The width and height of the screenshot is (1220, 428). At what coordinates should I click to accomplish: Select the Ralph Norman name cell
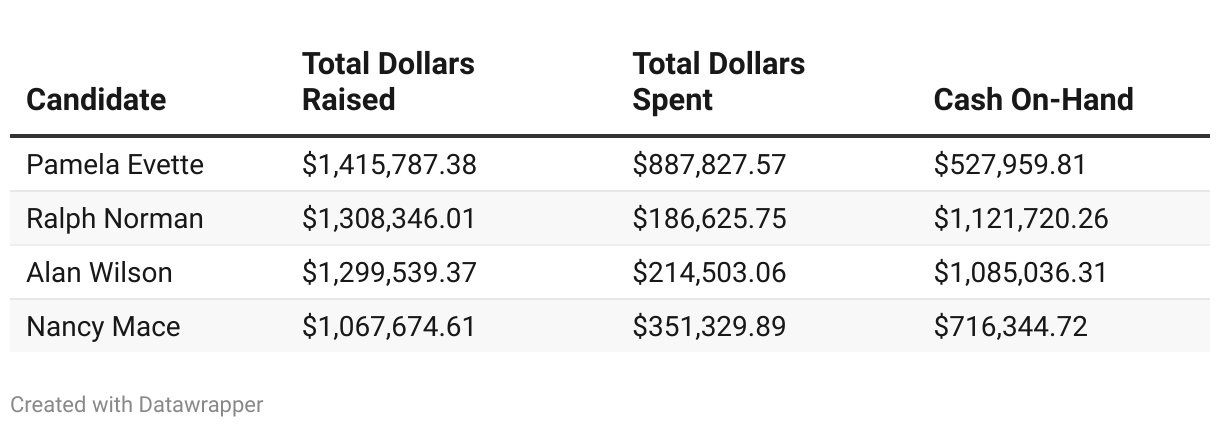pyautogui.click(x=115, y=218)
